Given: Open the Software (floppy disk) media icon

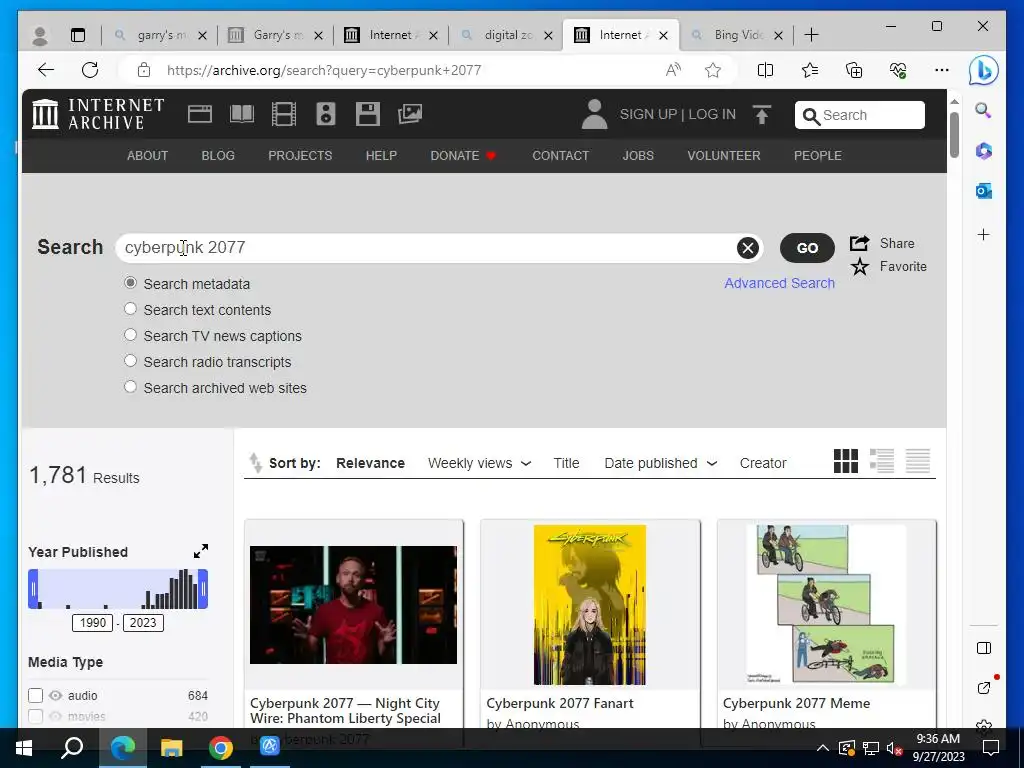Looking at the screenshot, I should pos(367,114).
